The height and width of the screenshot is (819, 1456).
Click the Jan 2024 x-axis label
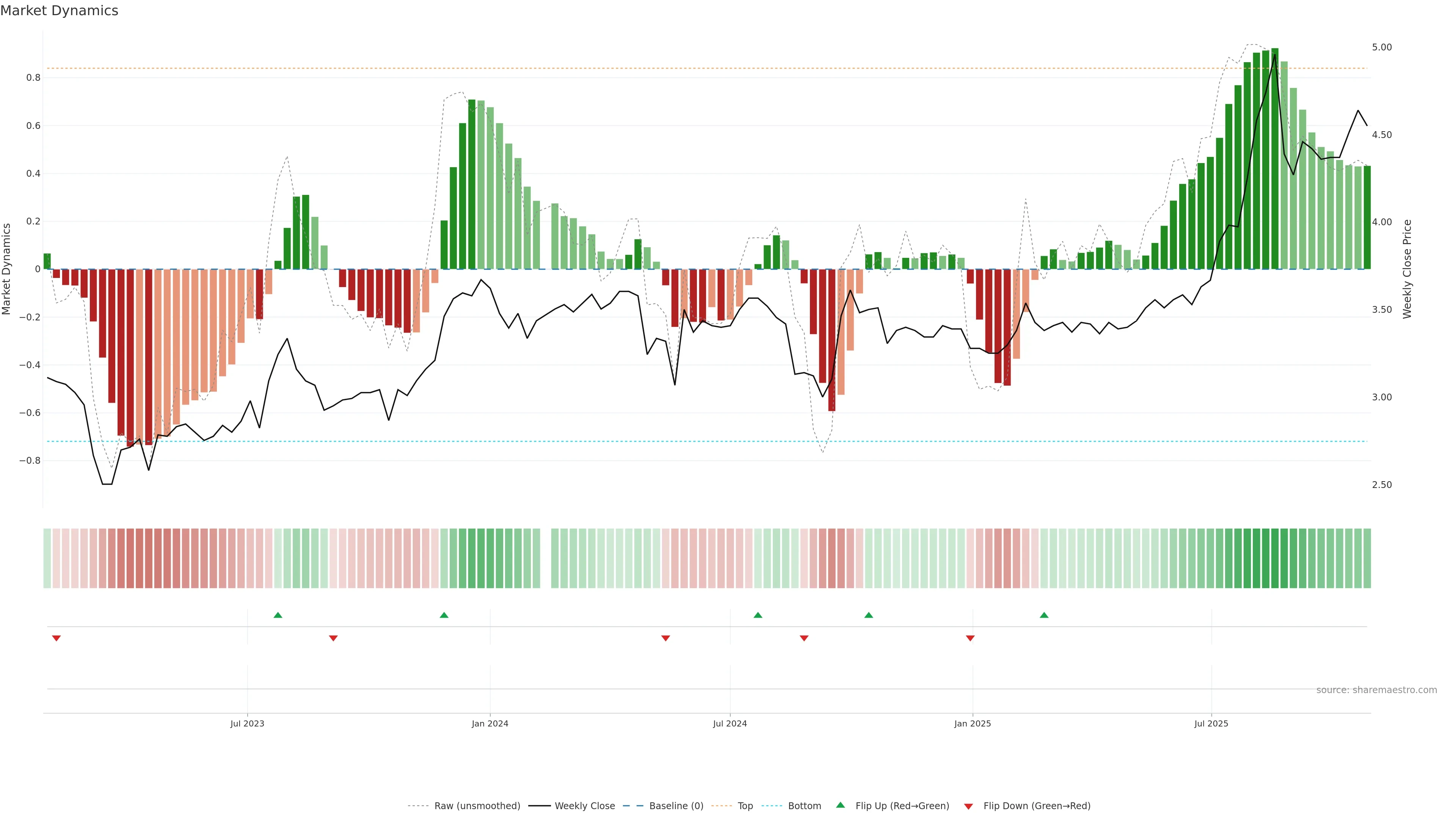[490, 723]
